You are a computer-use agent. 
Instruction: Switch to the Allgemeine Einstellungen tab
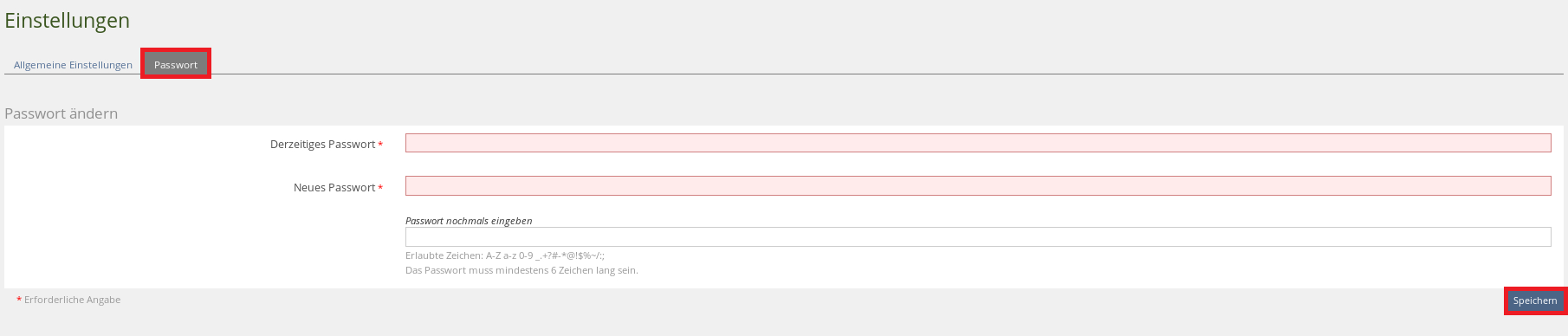pyautogui.click(x=73, y=65)
